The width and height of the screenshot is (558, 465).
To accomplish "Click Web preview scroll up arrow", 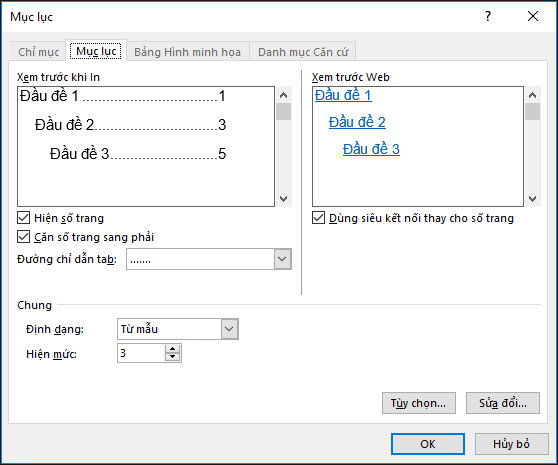I will (x=532, y=95).
